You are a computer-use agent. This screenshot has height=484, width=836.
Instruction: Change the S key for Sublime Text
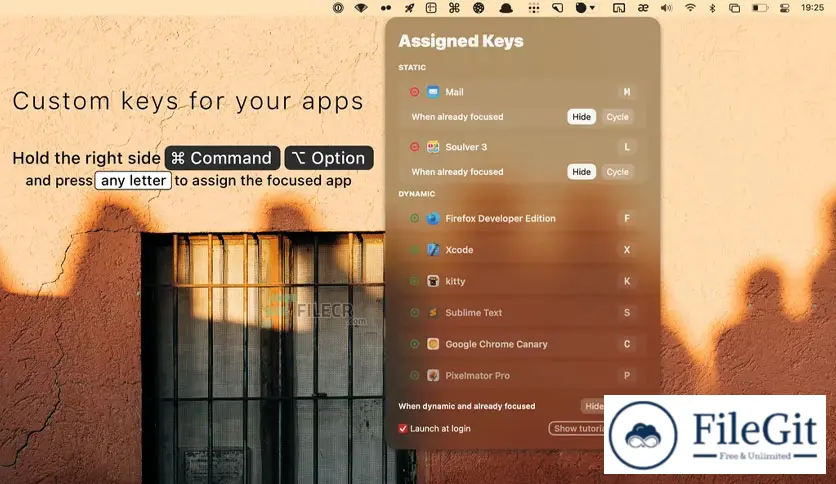627,312
